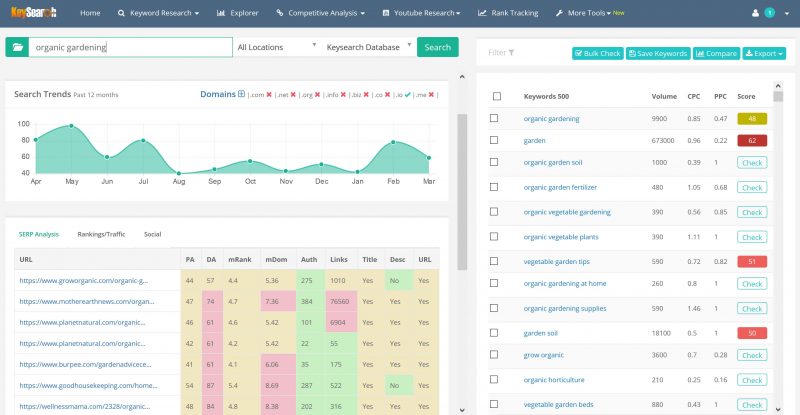Switch to the SERP Analysis tab
This screenshot has width=800, height=415.
(39, 234)
